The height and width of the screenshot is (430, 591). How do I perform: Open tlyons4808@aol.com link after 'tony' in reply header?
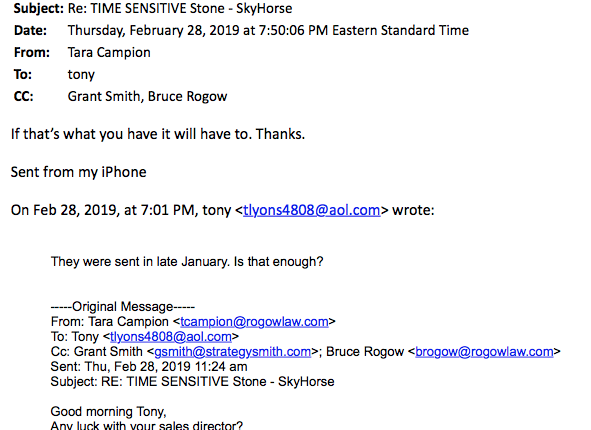311,210
